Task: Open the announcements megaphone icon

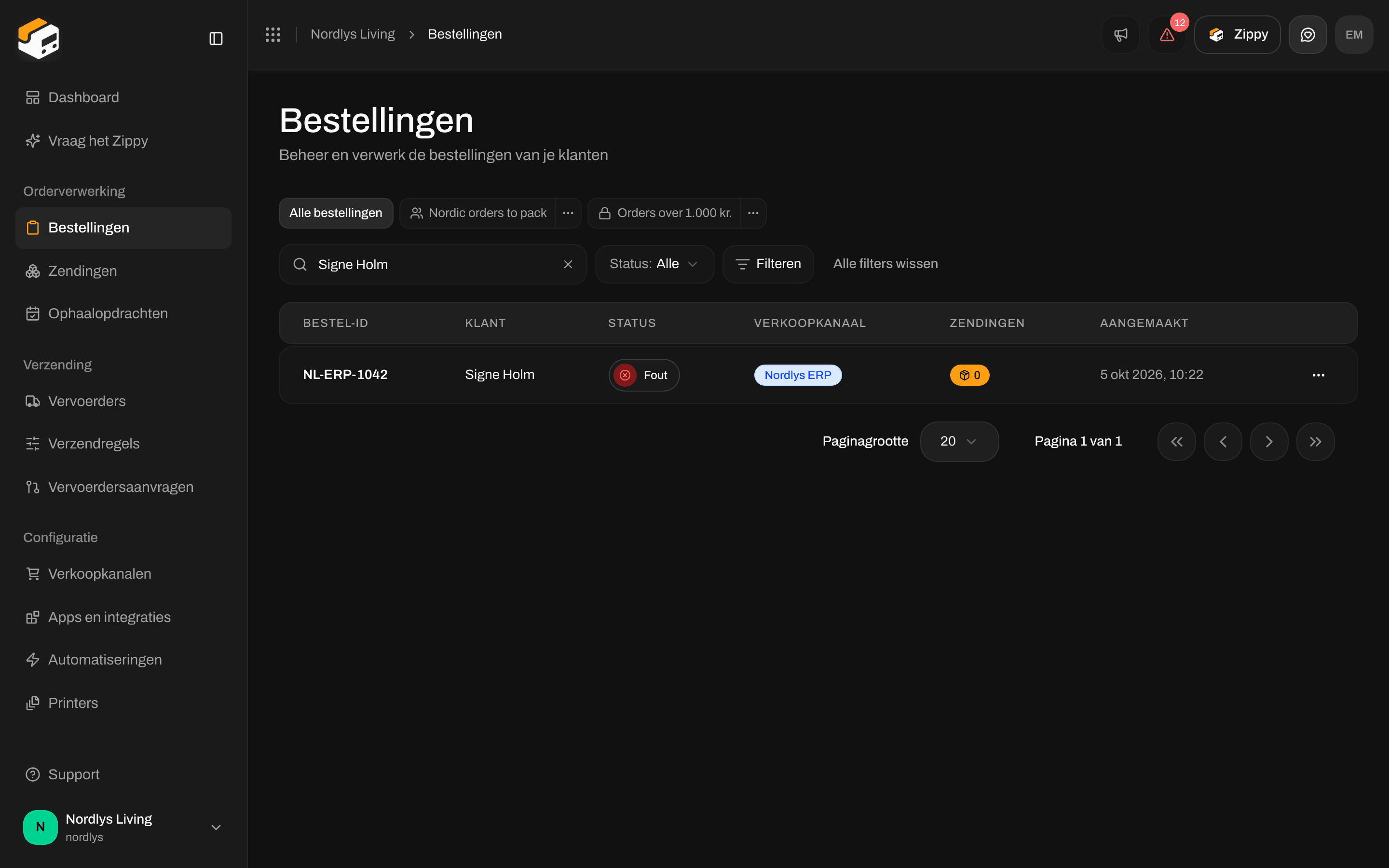Action: [1120, 34]
